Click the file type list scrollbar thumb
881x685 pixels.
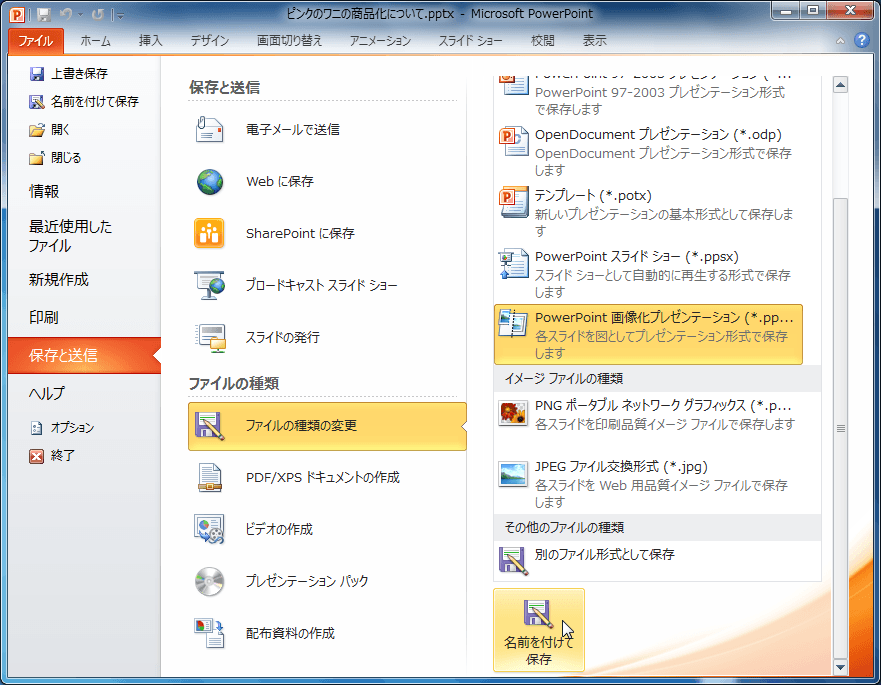841,428
